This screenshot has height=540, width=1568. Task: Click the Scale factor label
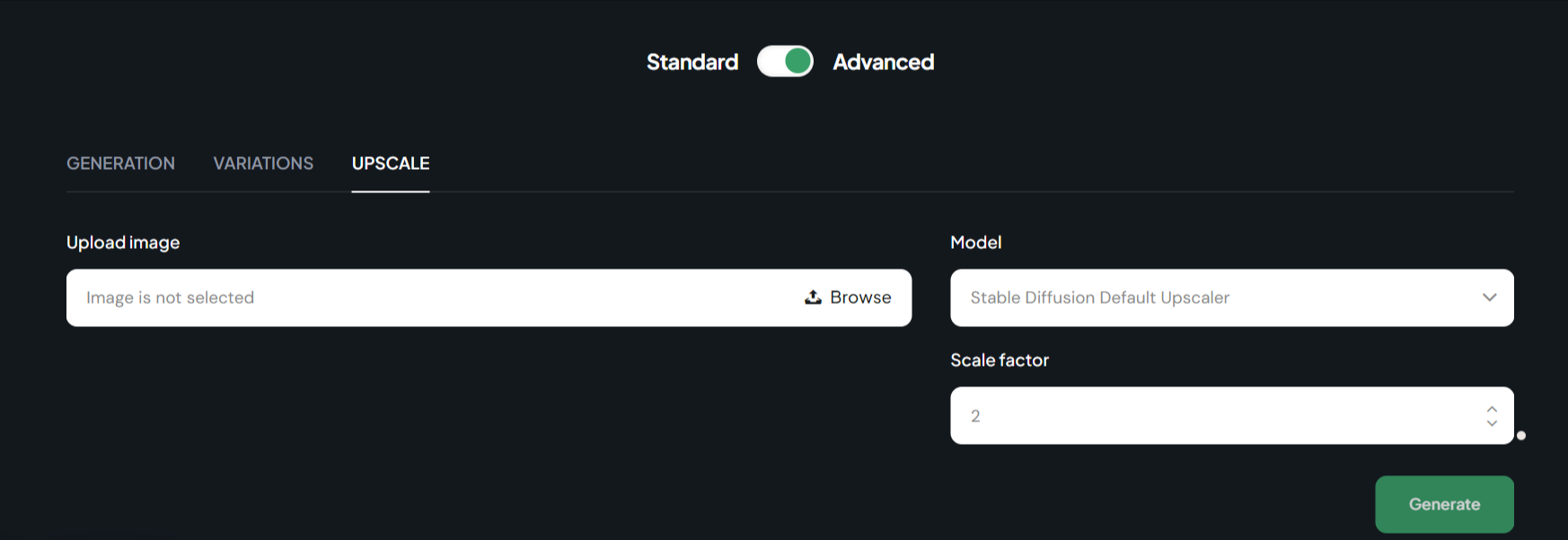1000,360
